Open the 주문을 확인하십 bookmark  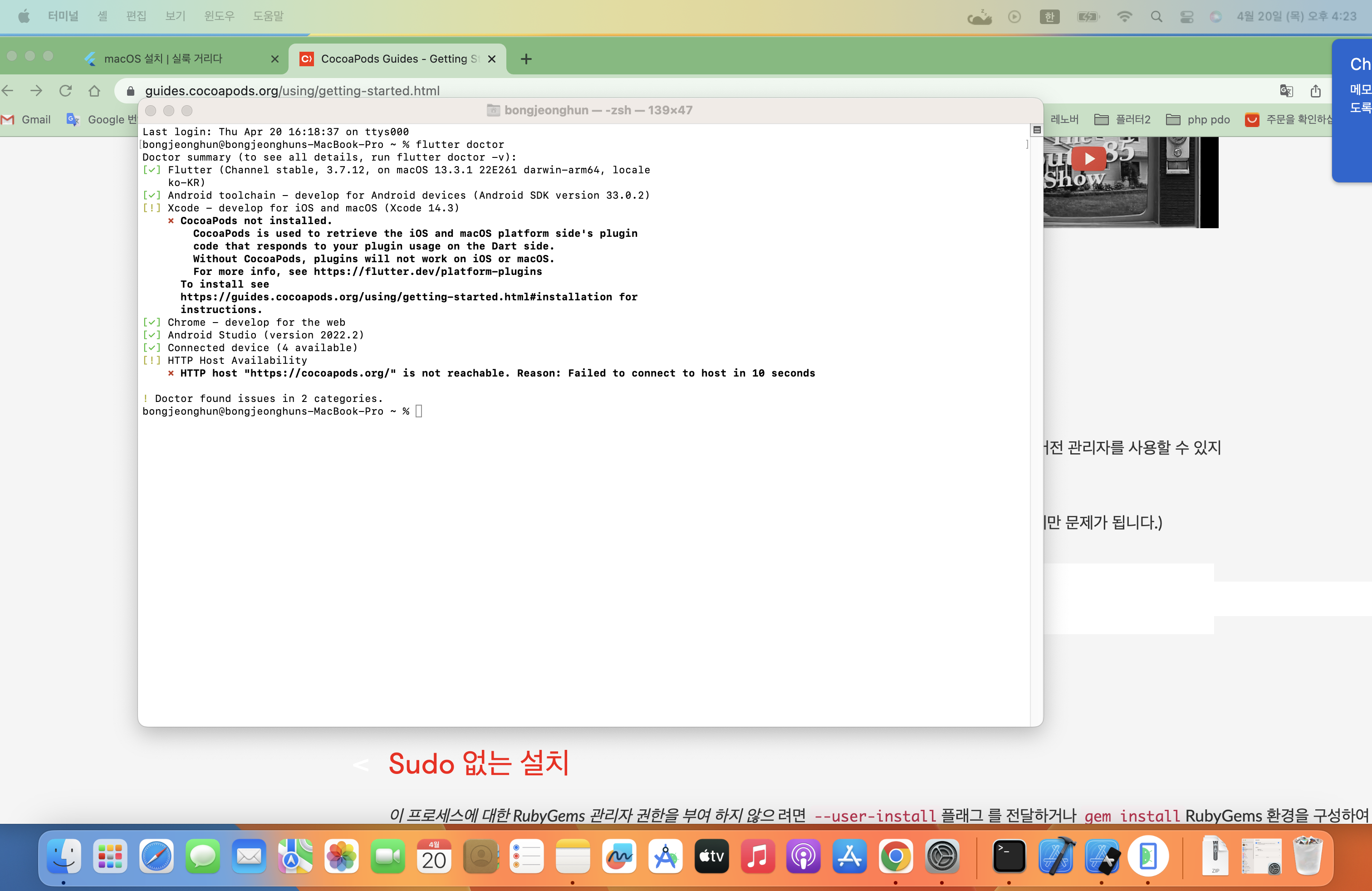point(1289,119)
